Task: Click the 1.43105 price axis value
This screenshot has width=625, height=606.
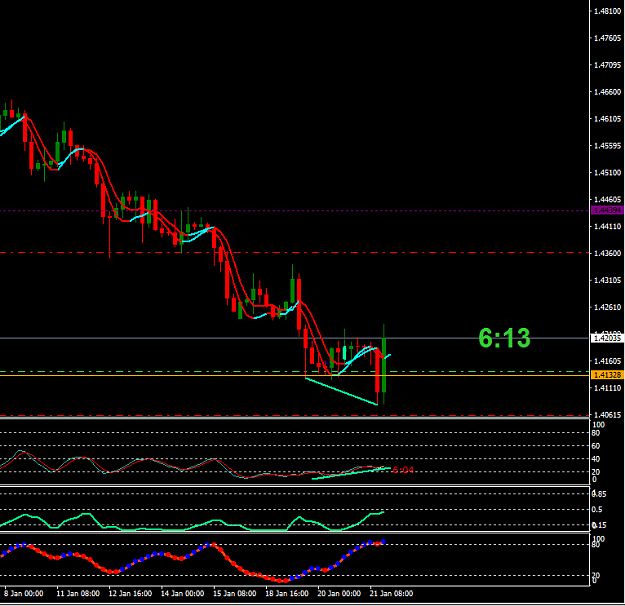Action: point(607,280)
